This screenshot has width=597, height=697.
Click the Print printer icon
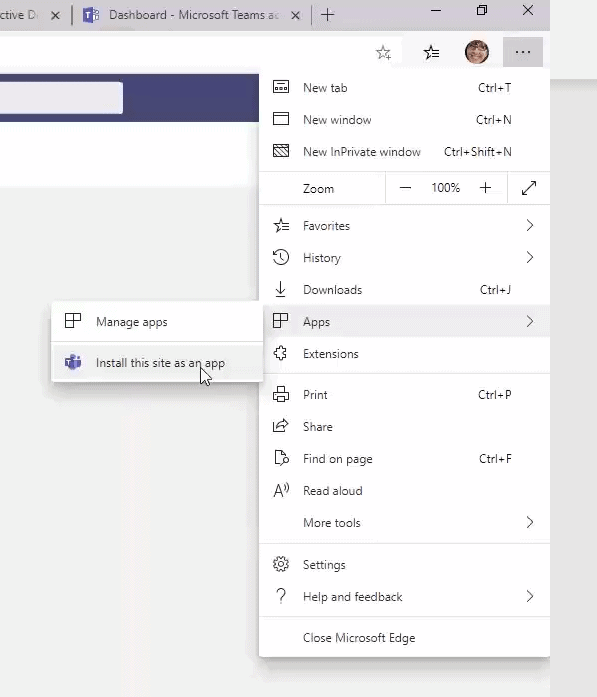pos(280,394)
